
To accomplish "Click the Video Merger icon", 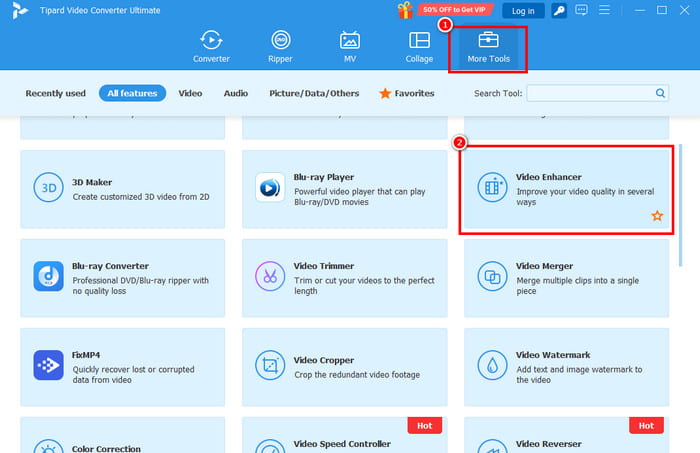I will pyautogui.click(x=492, y=276).
